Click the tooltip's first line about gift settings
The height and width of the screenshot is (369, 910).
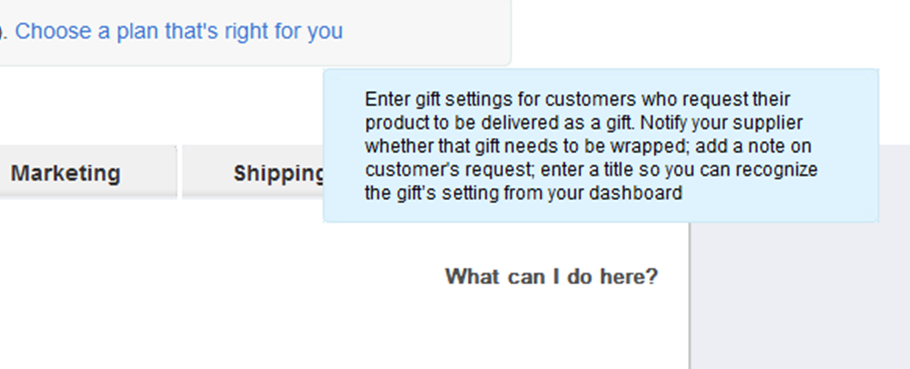(577, 99)
